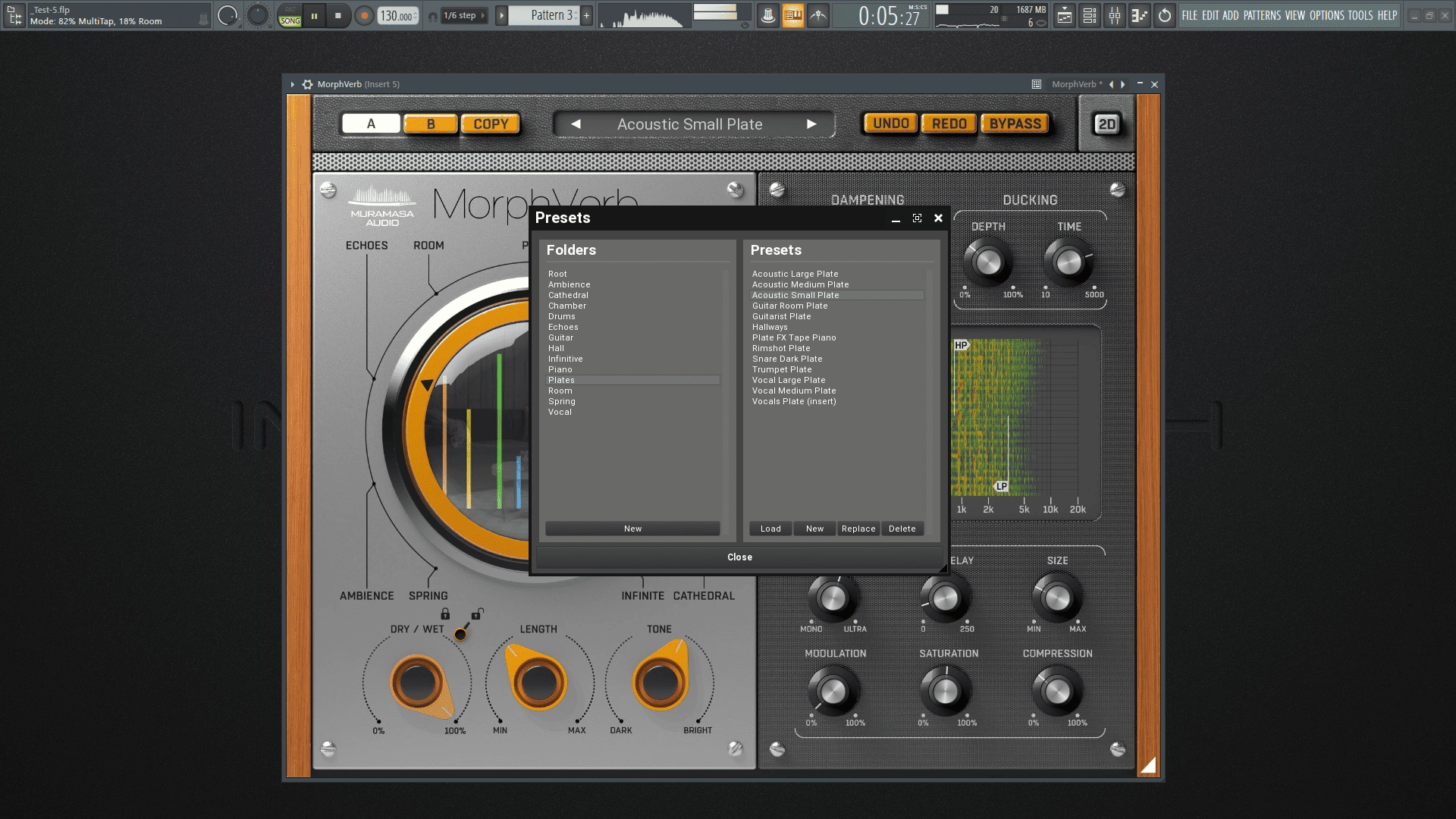Go to next preset right of Acoustic Small Plate
The width and height of the screenshot is (1456, 819).
tap(811, 124)
